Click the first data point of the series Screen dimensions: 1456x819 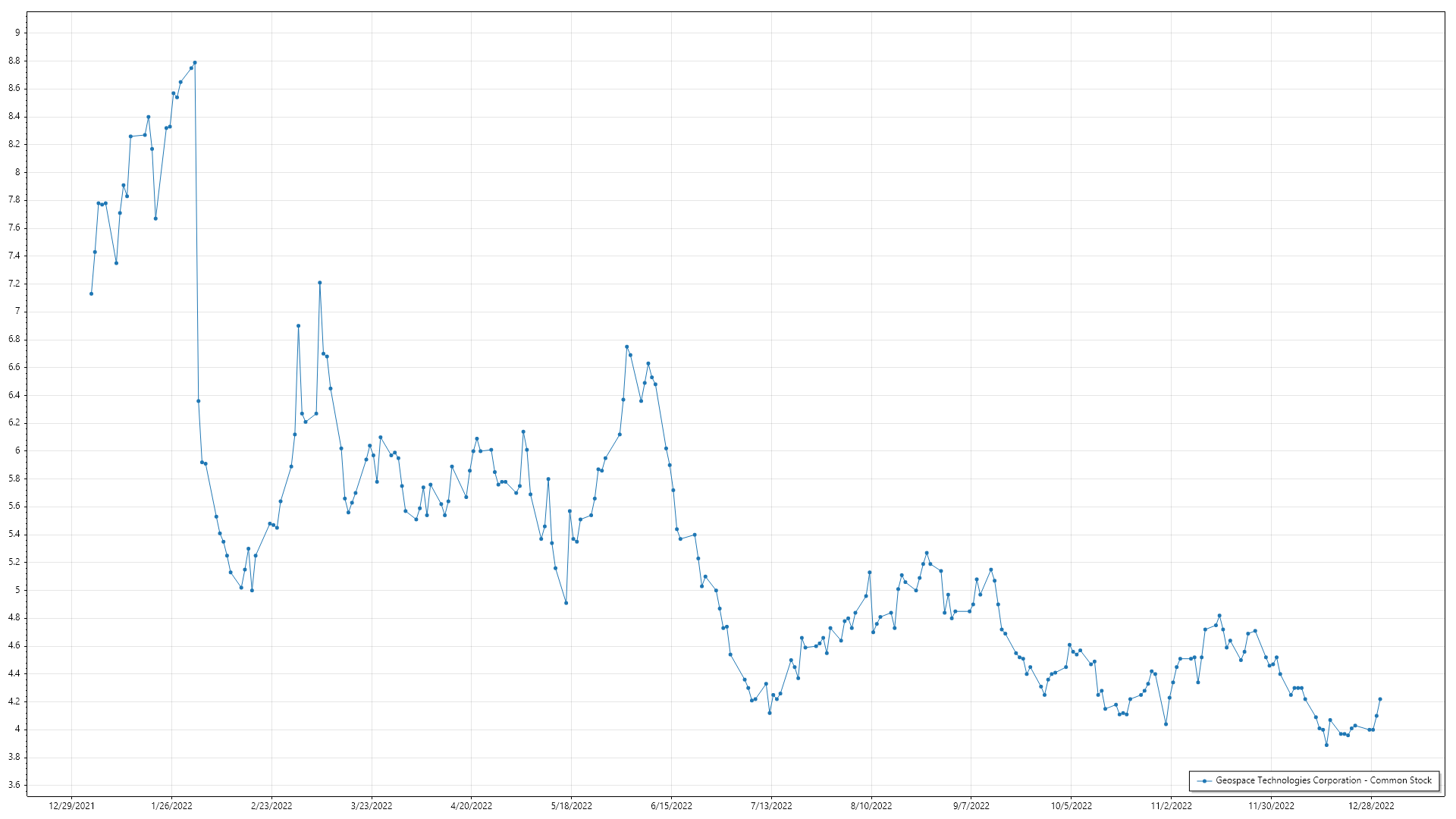(x=91, y=293)
